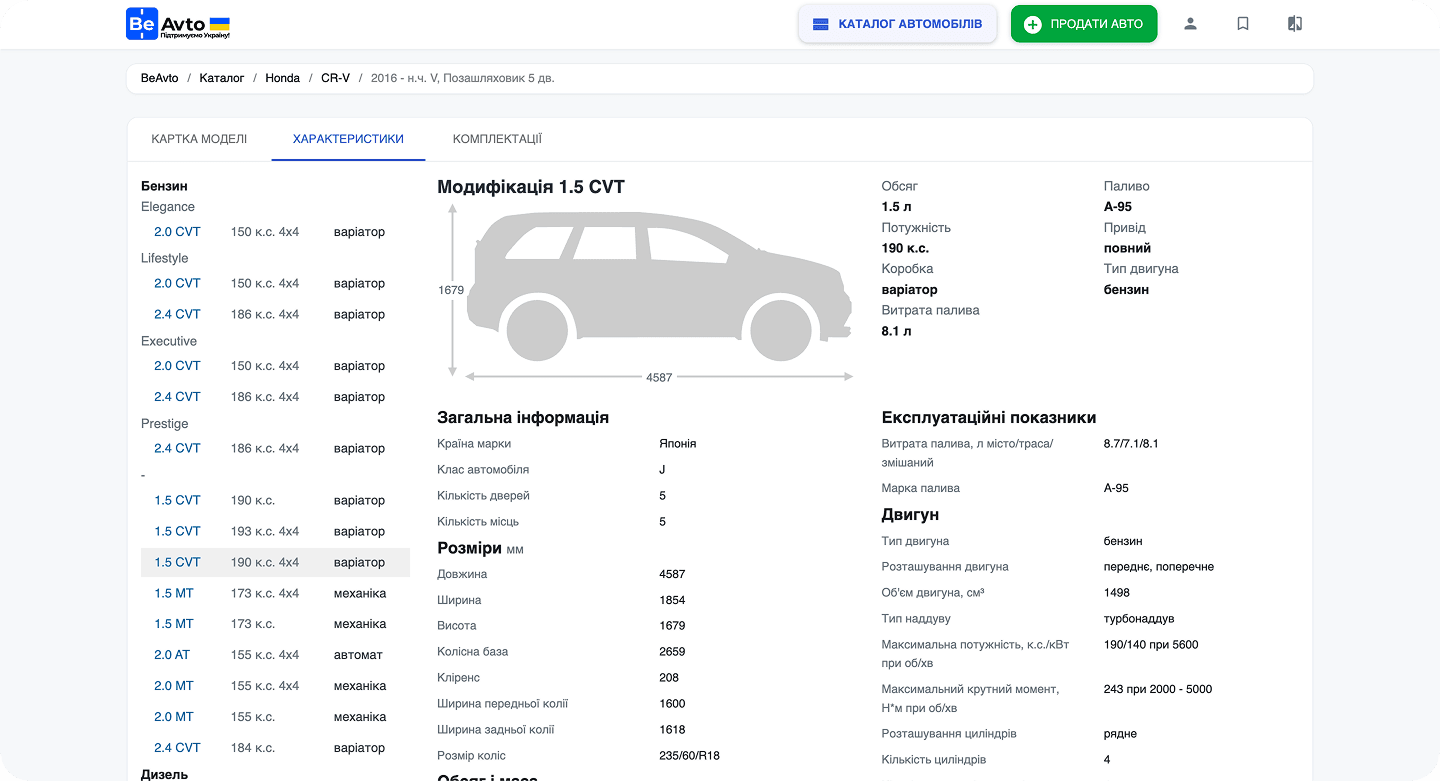
Task: Click torque value 243 при 2000 - 5000
Action: pyautogui.click(x=1158, y=689)
